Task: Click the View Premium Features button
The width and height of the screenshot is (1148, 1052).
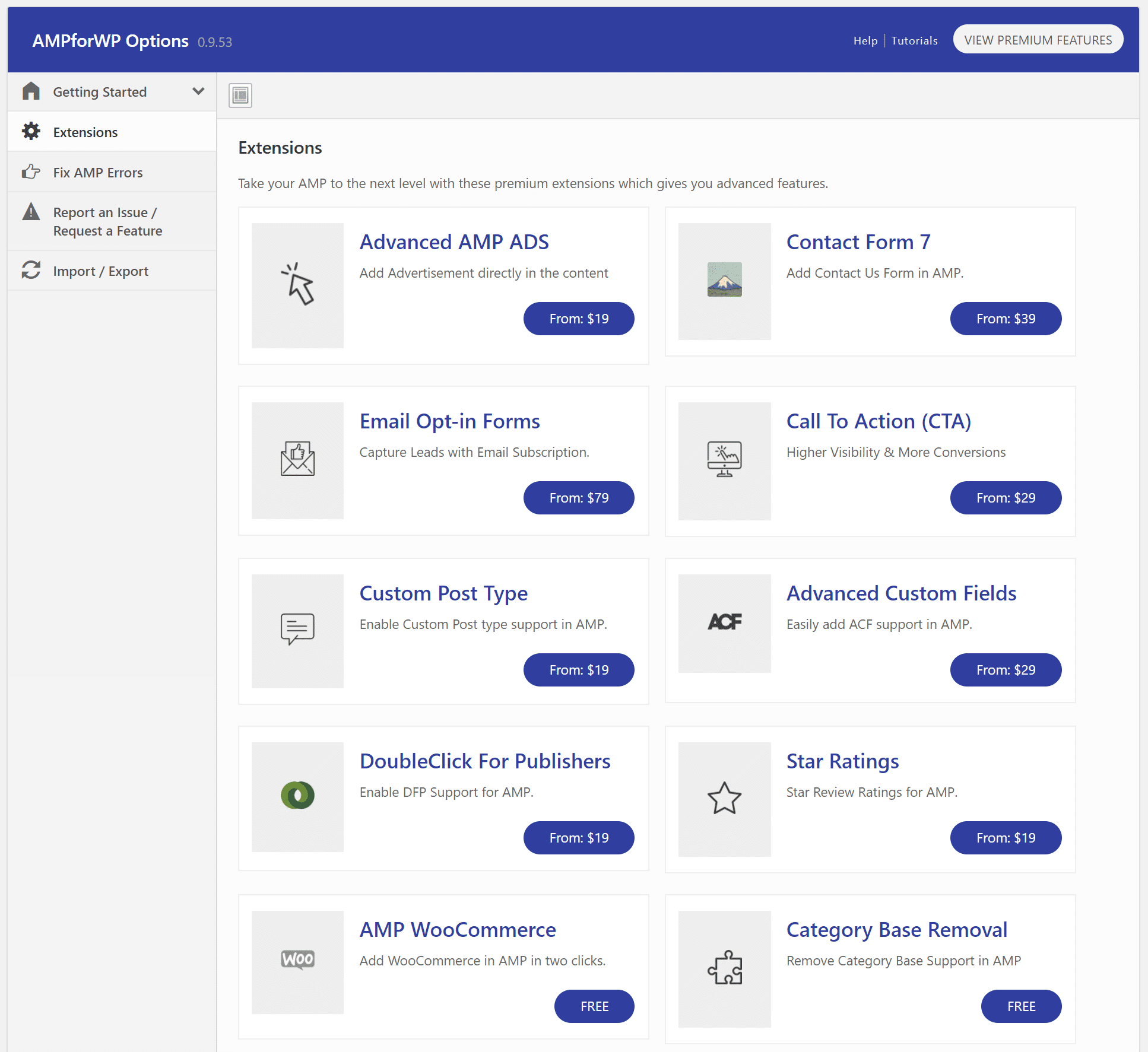Action: pos(1037,40)
